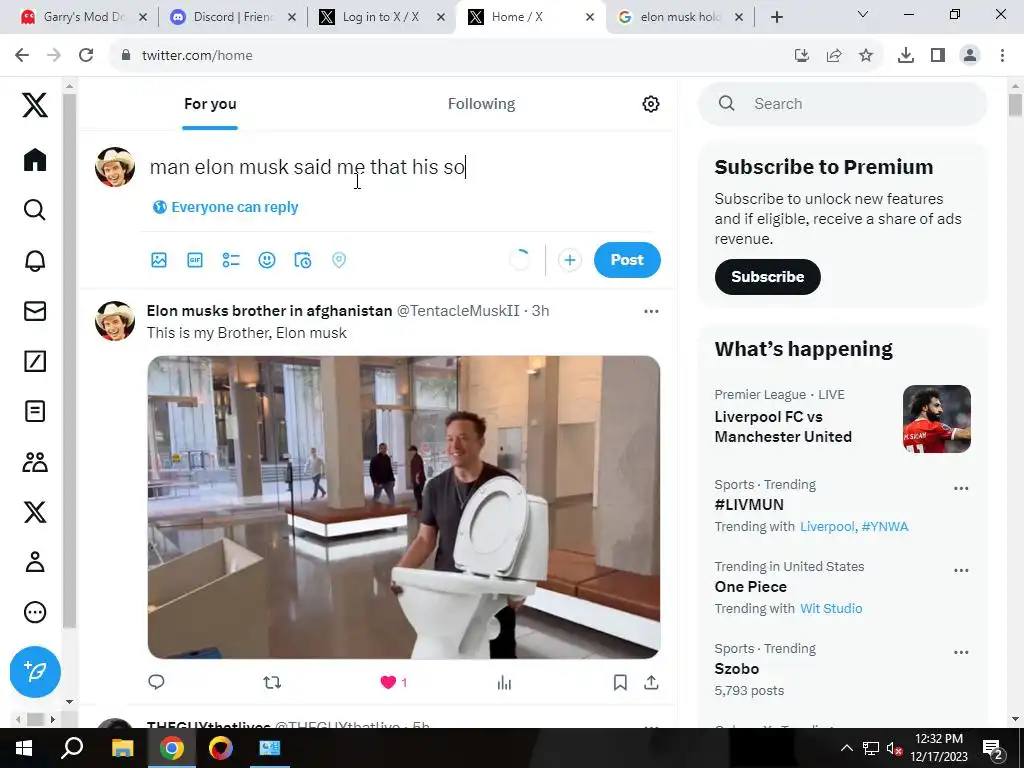The image size is (1024, 768).
Task: Open Chrome downloads icon
Action: [x=905, y=56]
